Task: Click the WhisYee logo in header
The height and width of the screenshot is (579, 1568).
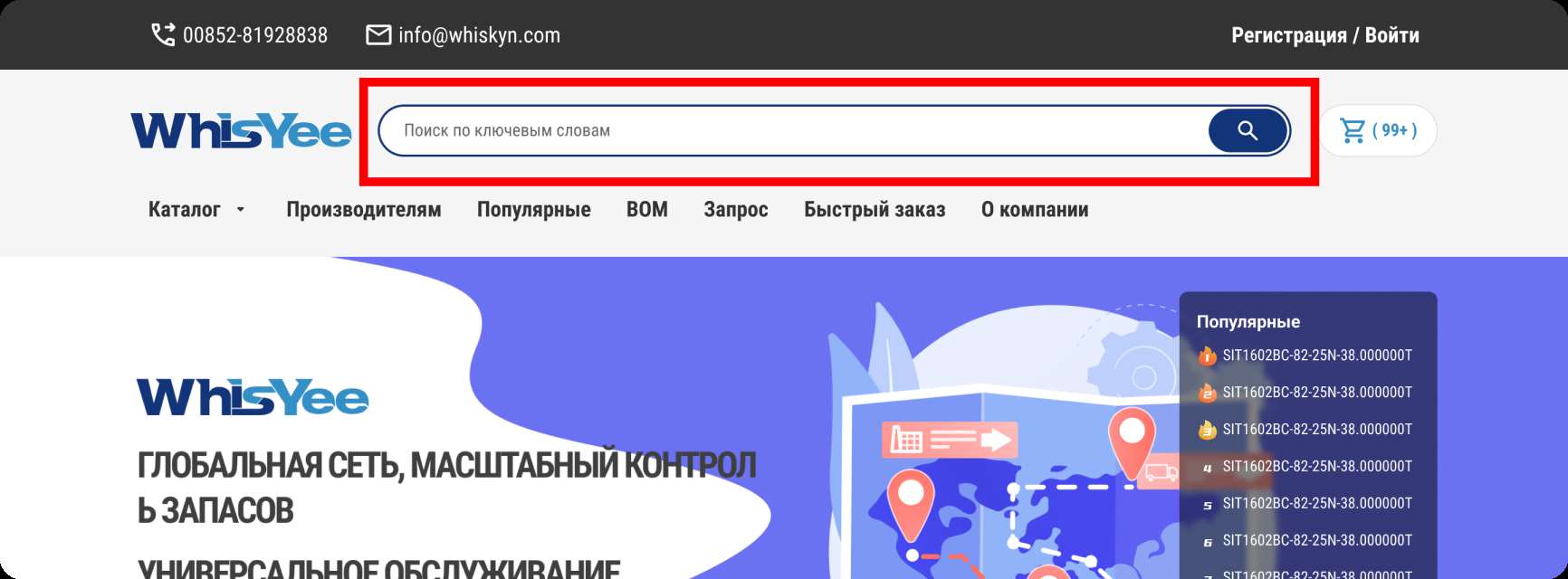Action: click(x=241, y=130)
